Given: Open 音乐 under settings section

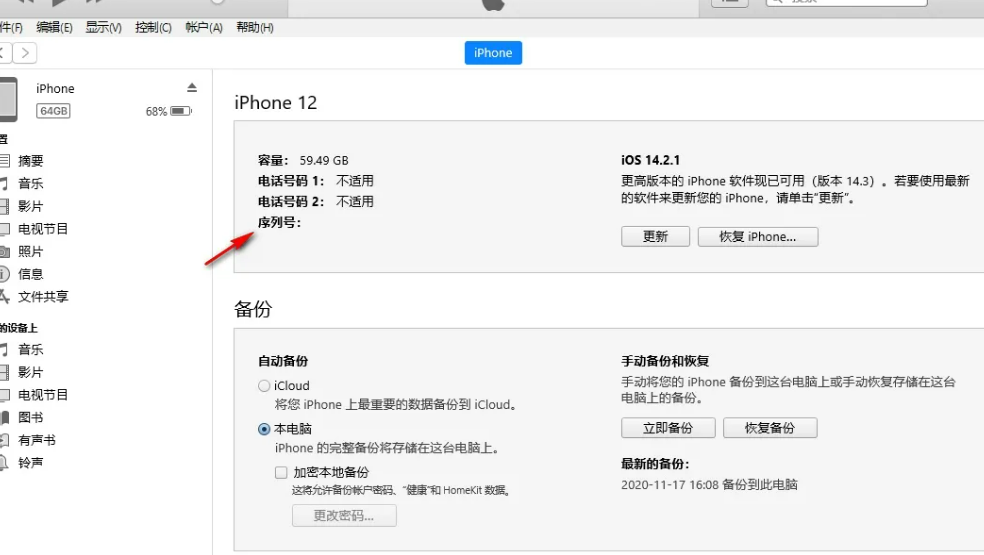Looking at the screenshot, I should tap(31, 183).
